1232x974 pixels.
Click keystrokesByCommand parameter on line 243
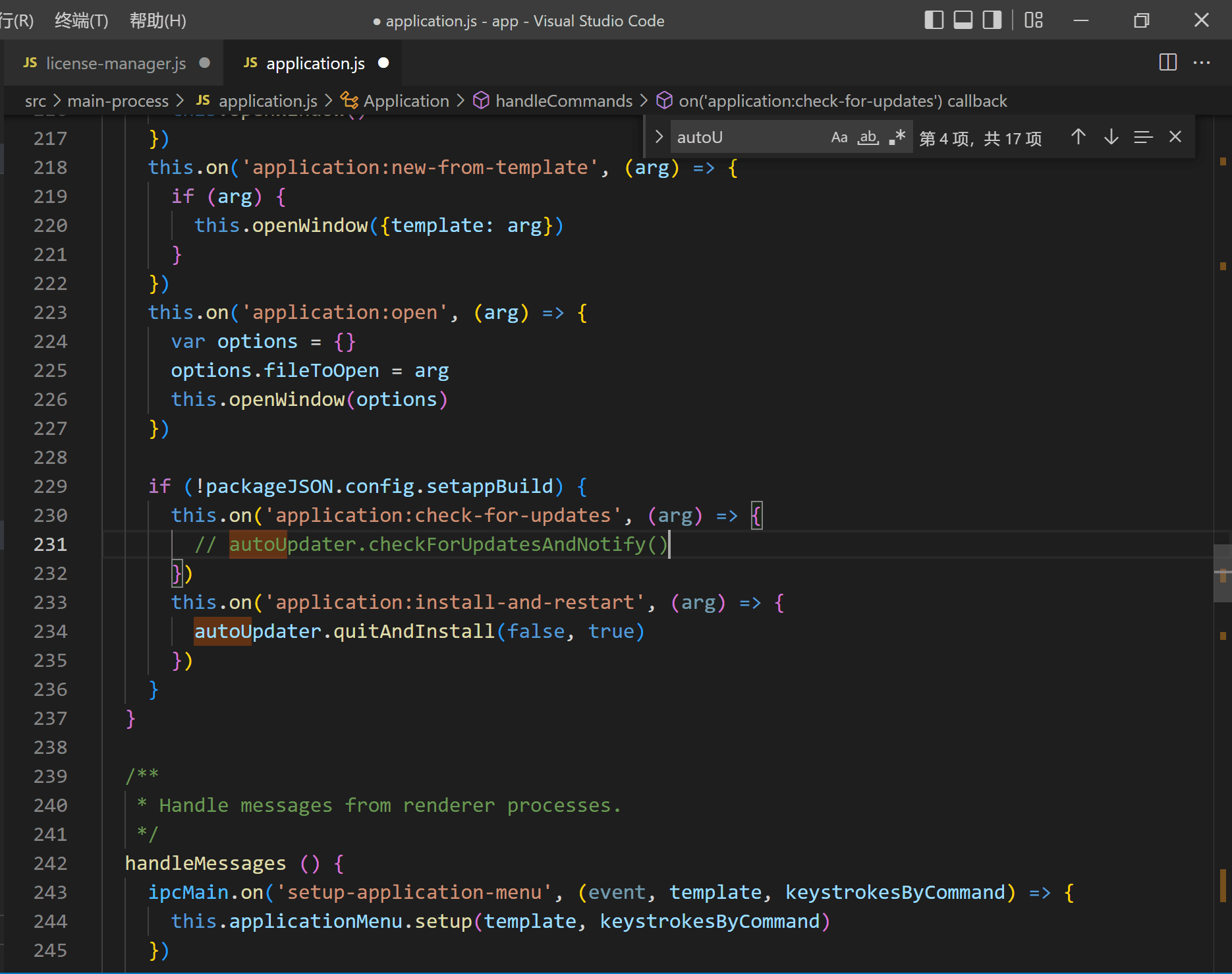pyautogui.click(x=895, y=892)
